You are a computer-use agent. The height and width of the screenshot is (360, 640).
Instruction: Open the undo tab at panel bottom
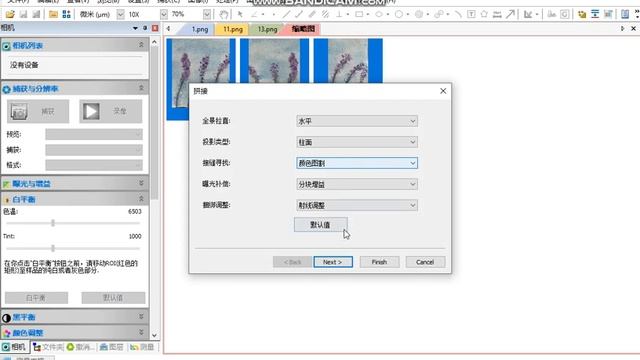[80, 347]
